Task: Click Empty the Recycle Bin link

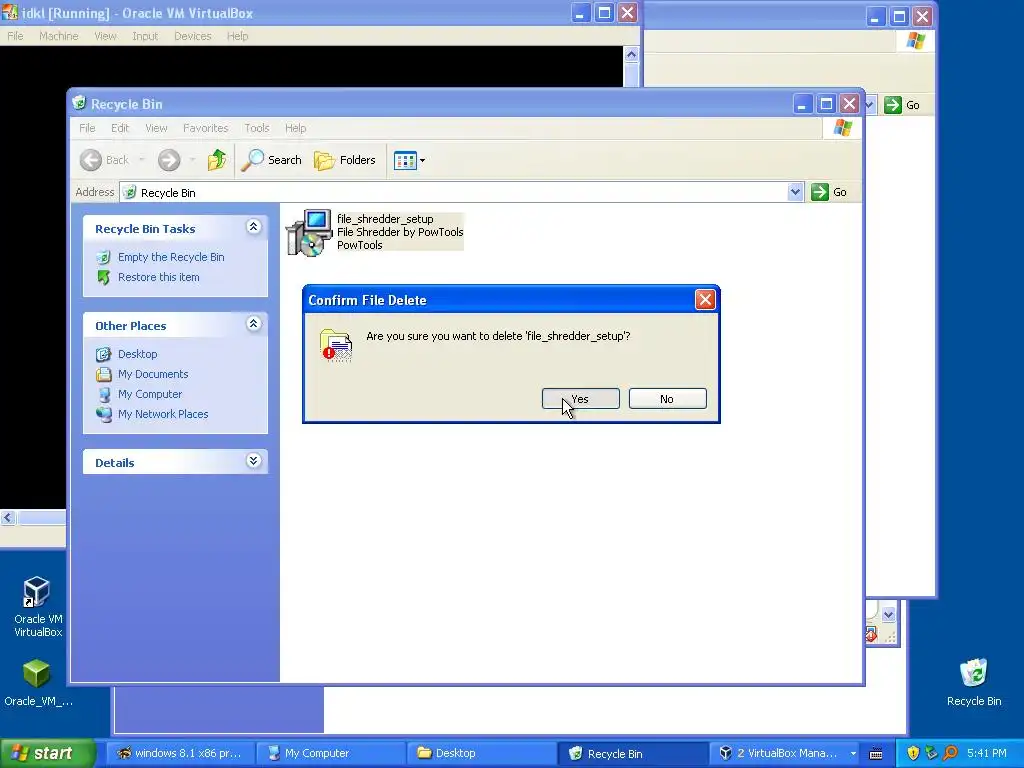Action: (x=171, y=257)
